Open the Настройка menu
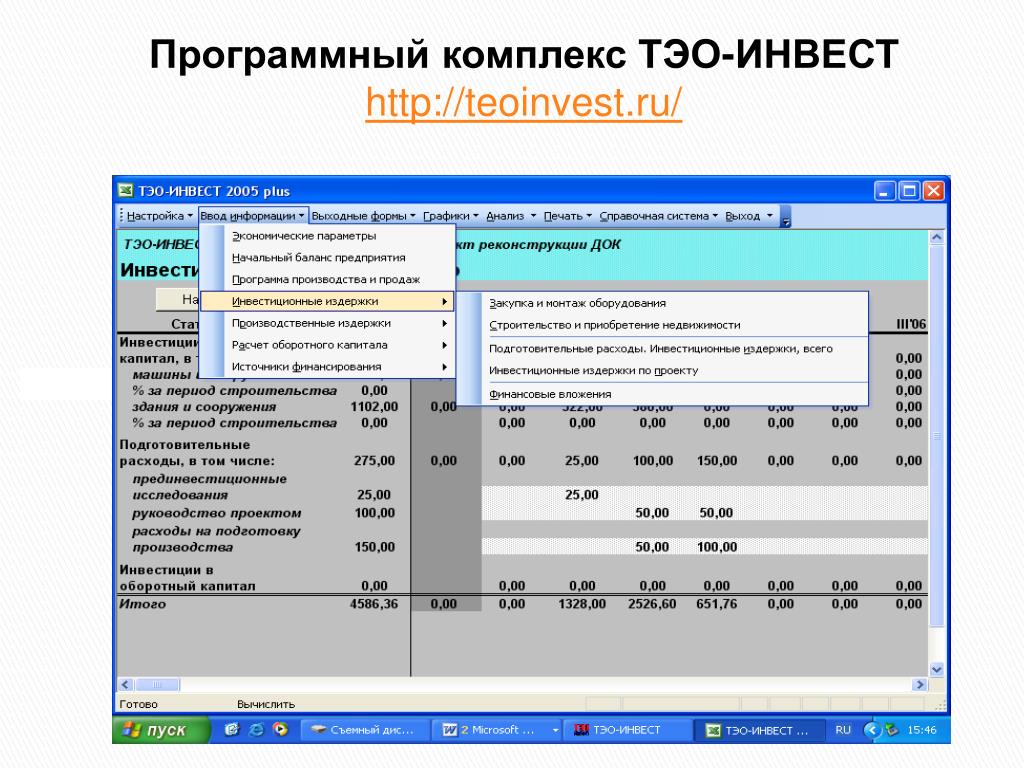This screenshot has height=768, width=1024. tap(159, 216)
